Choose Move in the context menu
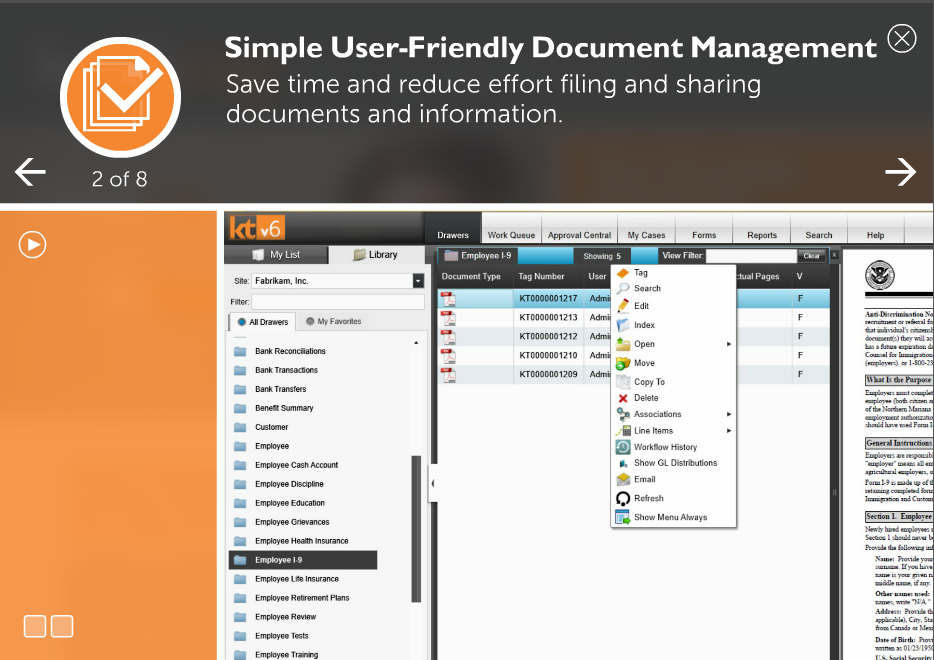The height and width of the screenshot is (660, 934). (673, 363)
